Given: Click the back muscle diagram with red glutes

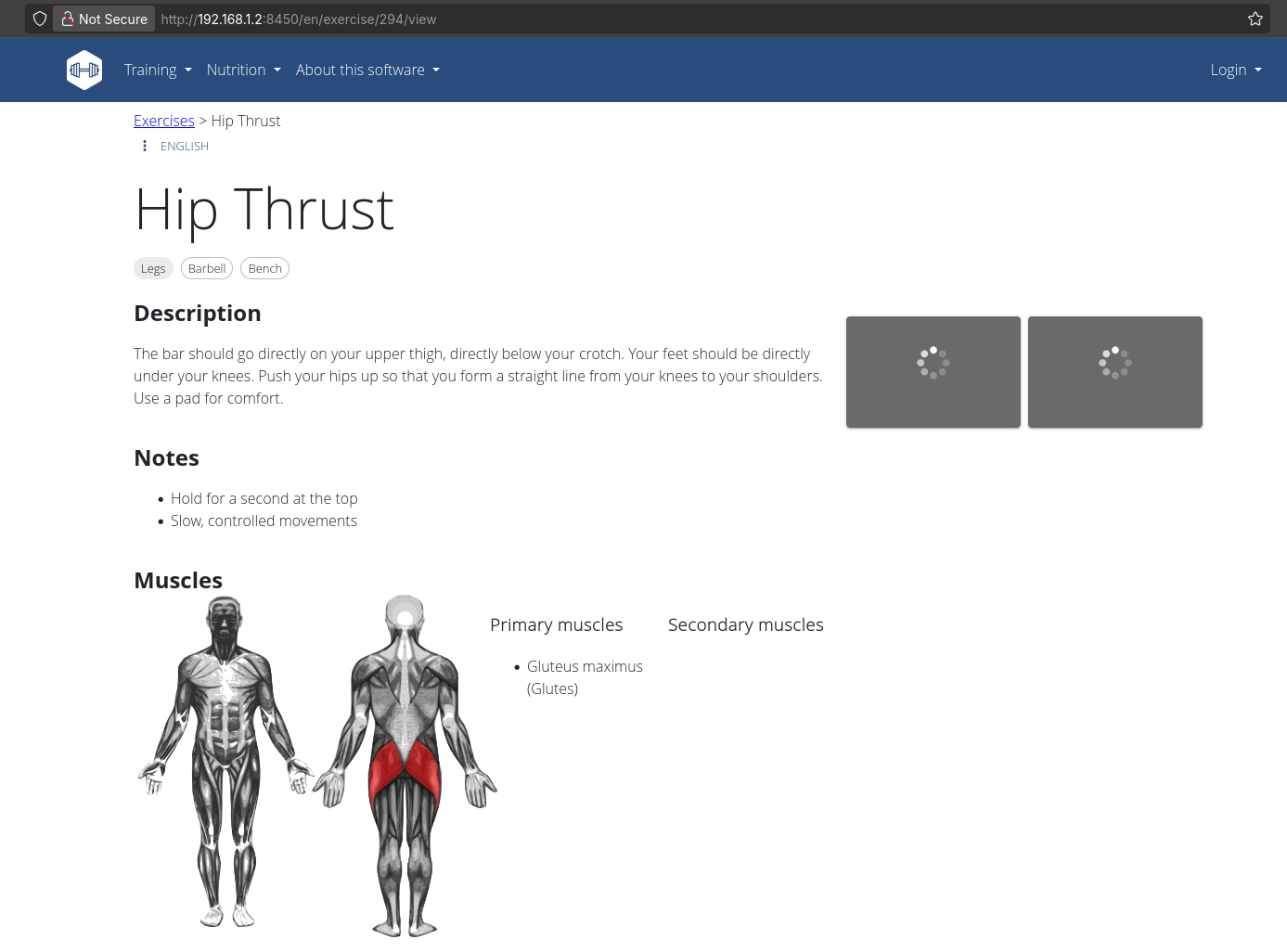Looking at the screenshot, I should pyautogui.click(x=405, y=766).
